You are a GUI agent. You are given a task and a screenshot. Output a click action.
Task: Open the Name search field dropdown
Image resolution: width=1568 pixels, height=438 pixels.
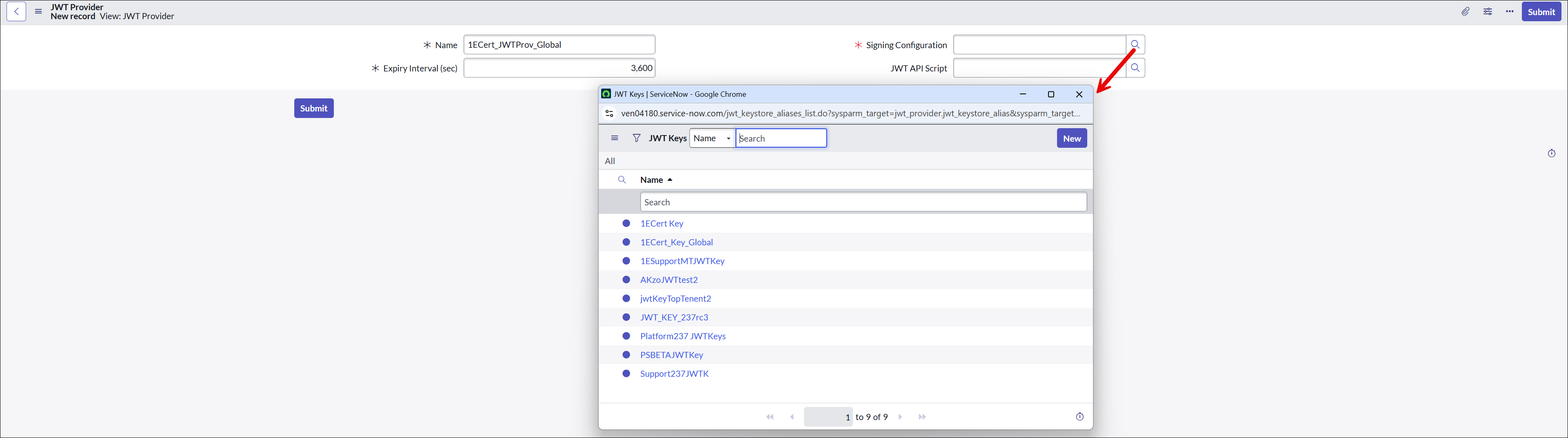[712, 138]
